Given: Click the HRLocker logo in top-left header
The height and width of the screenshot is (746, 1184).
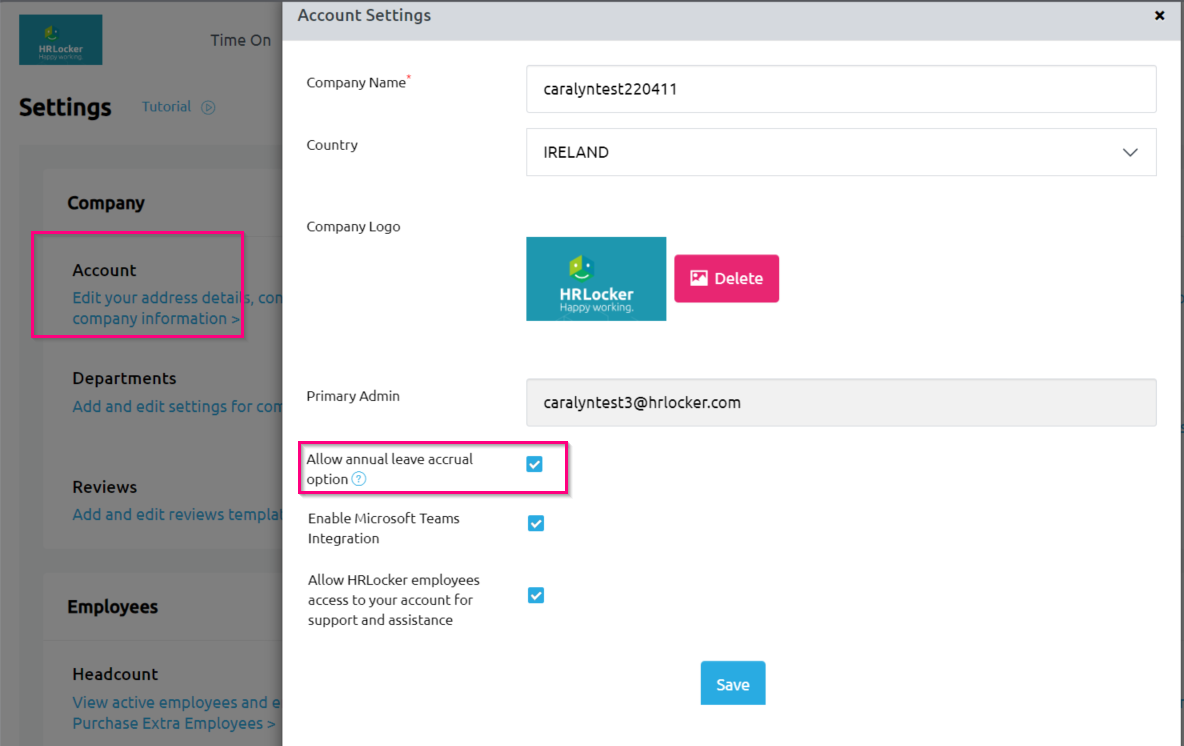Looking at the screenshot, I should click(60, 40).
